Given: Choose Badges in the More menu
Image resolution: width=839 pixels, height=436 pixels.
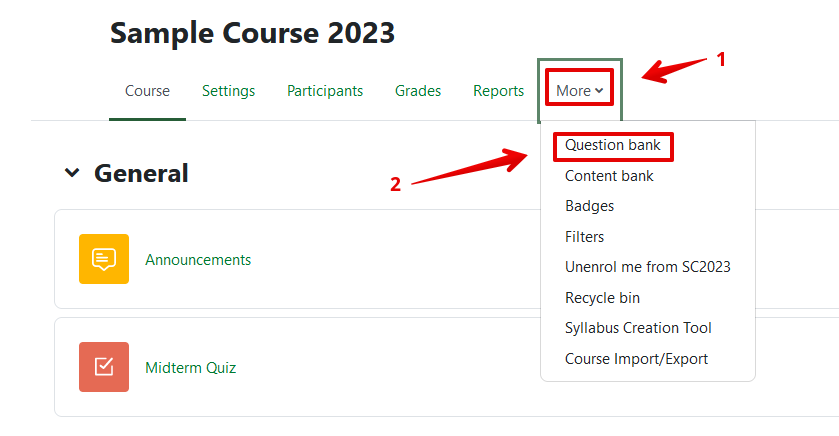Looking at the screenshot, I should click(x=589, y=206).
